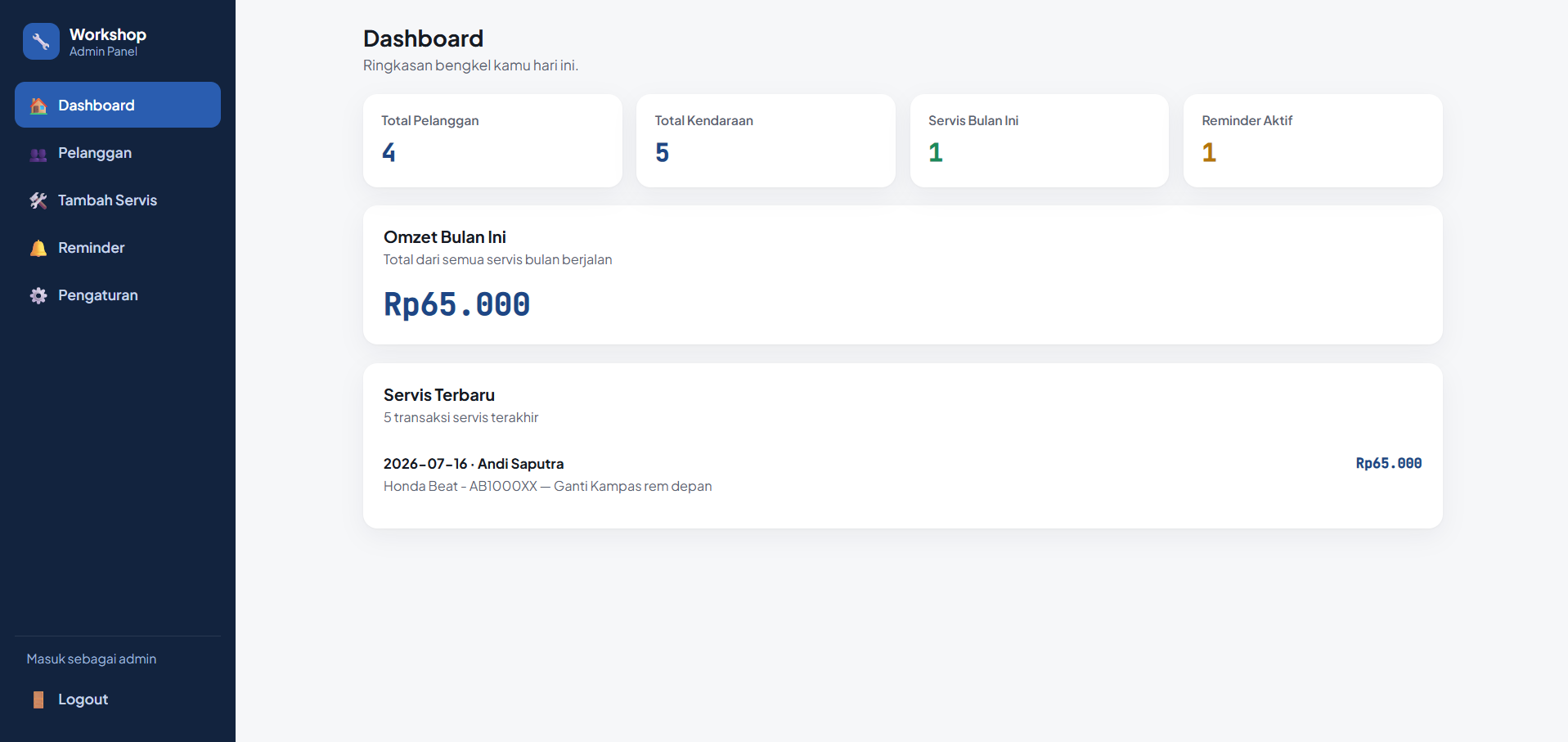Click the green Servis Bulan Ini count
Viewport: 1568px width, 742px height.
pyautogui.click(x=936, y=152)
